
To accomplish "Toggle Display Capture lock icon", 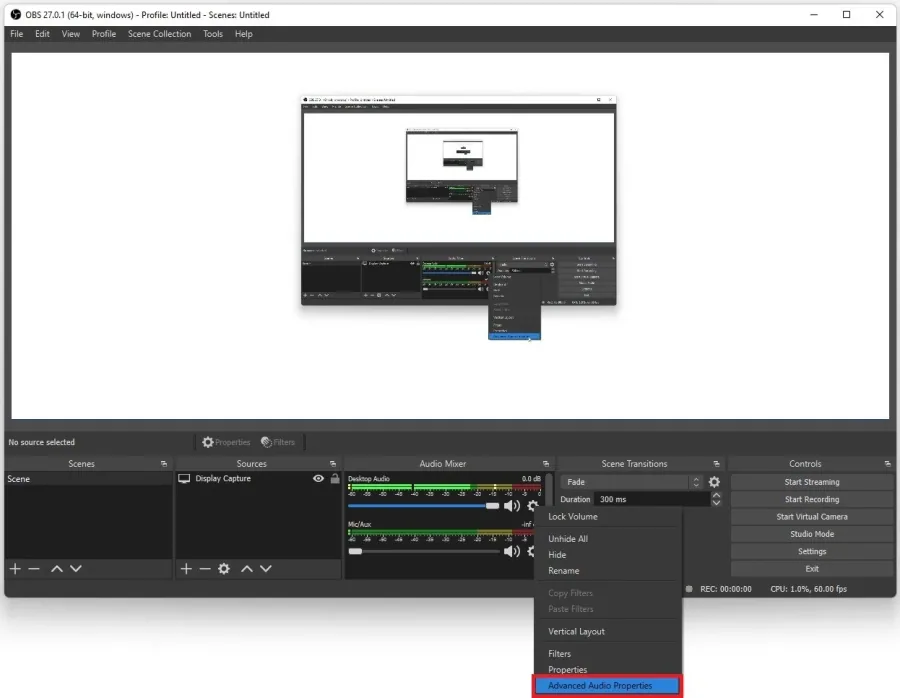I will (335, 478).
